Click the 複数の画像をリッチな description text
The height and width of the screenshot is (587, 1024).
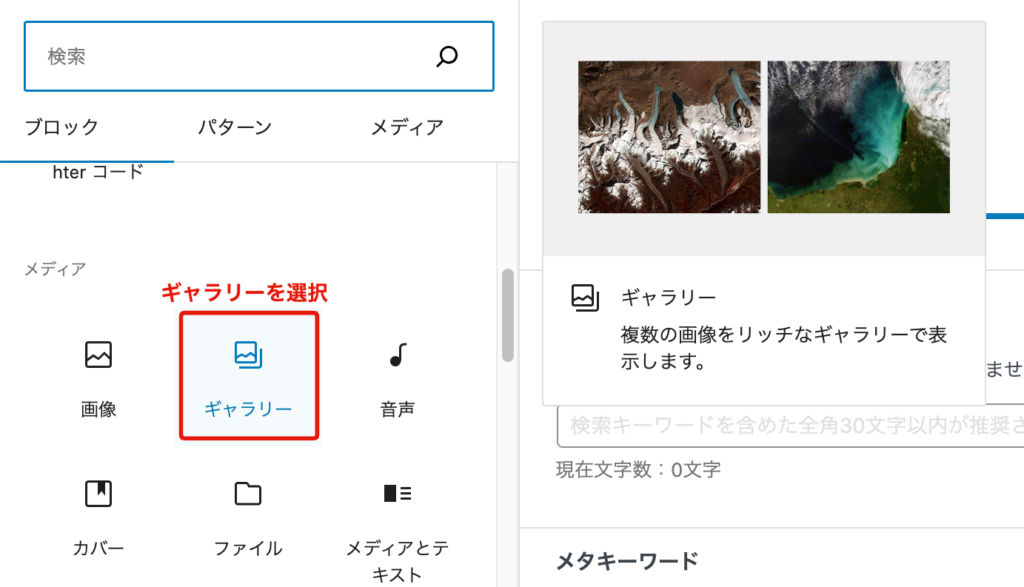[x=783, y=348]
